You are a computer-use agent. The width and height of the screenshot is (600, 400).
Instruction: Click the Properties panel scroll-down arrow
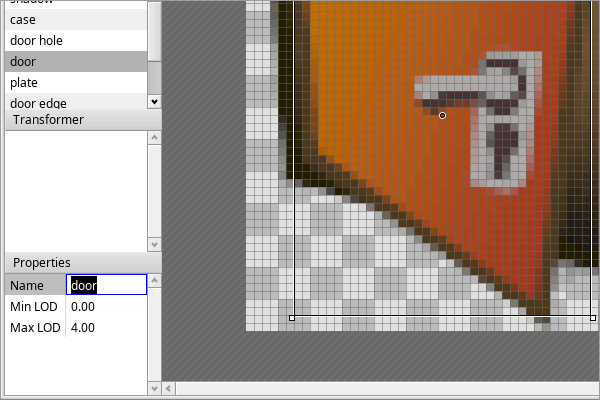(153, 388)
